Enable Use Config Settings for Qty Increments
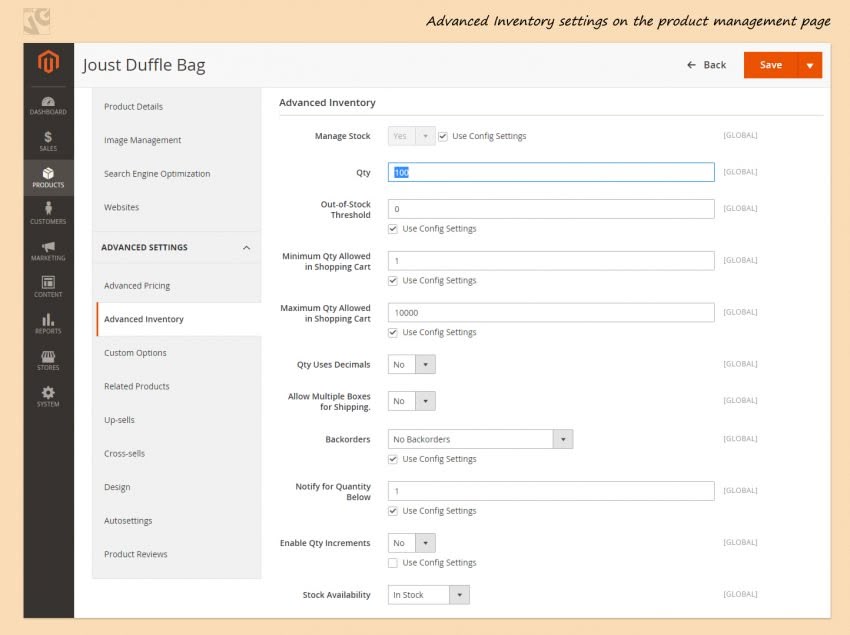850x635 pixels. pyautogui.click(x=393, y=563)
